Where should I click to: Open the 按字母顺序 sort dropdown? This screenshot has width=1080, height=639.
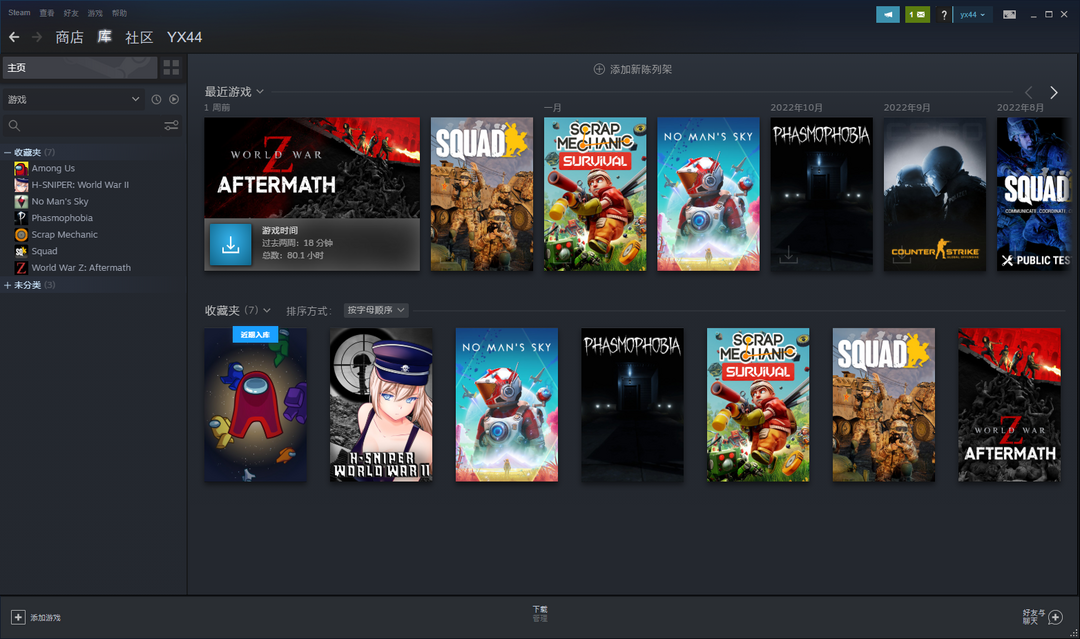coord(376,311)
